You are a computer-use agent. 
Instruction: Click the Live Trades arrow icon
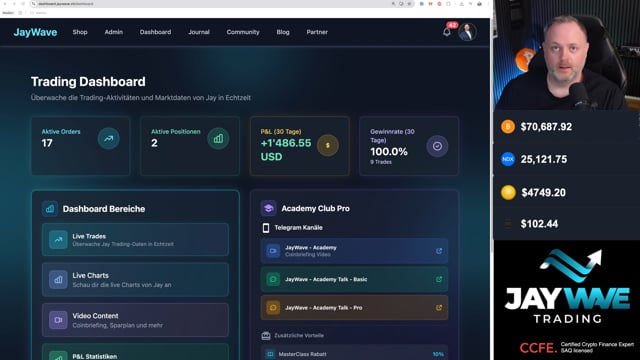click(x=58, y=240)
